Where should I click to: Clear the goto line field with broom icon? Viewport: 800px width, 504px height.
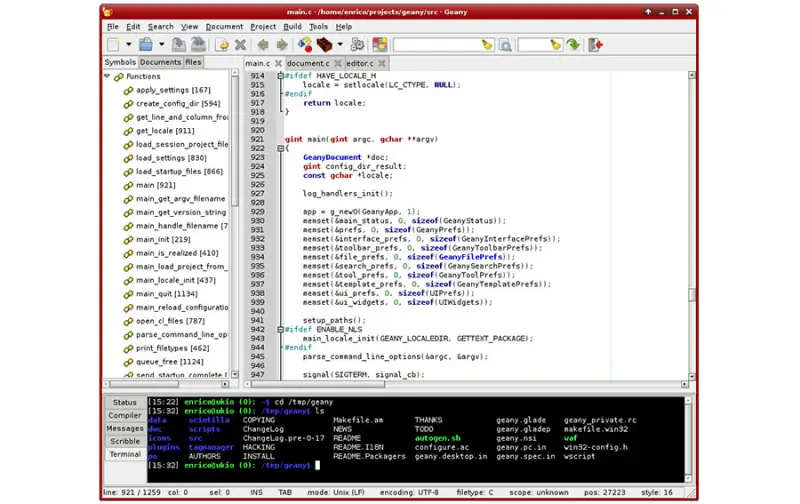click(556, 45)
